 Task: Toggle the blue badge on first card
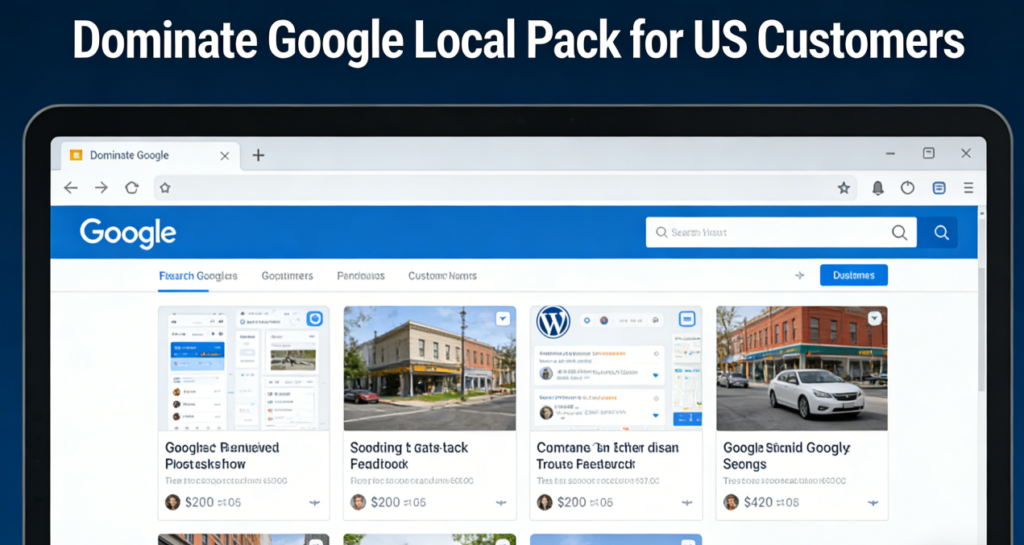click(314, 319)
